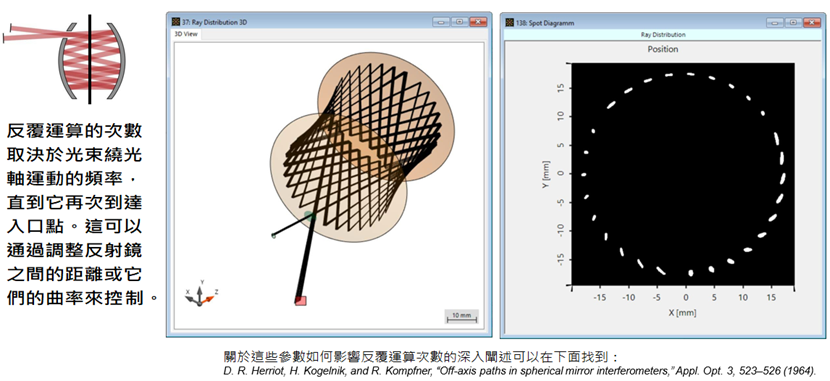Click the Spot Diagramm window icon

coord(509,23)
